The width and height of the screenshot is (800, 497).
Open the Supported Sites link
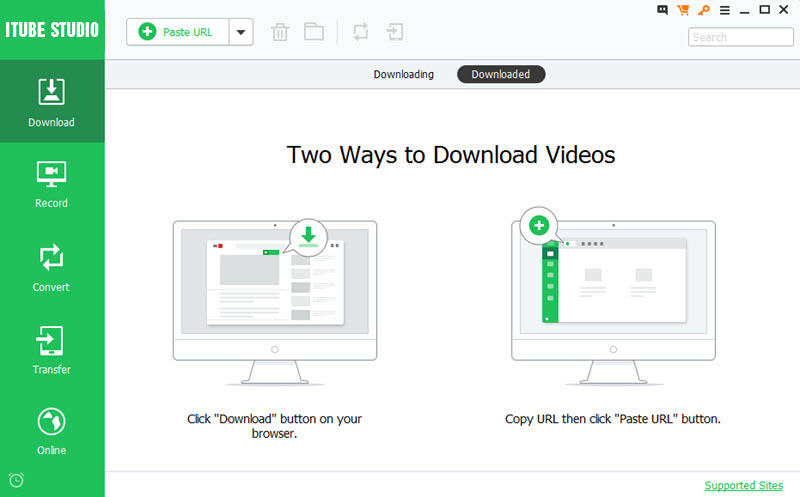tap(743, 485)
